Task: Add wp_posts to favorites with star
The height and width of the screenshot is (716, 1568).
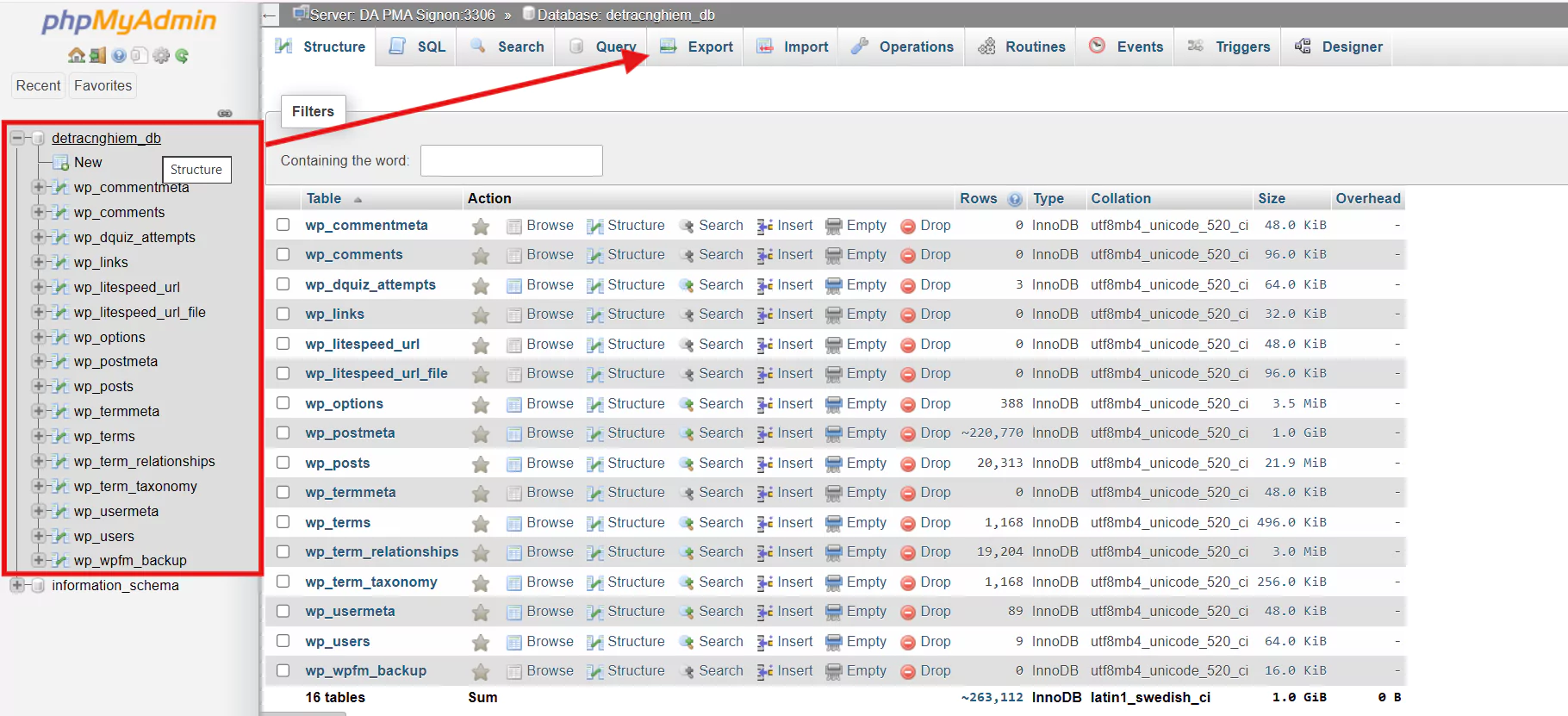Action: coord(481,464)
